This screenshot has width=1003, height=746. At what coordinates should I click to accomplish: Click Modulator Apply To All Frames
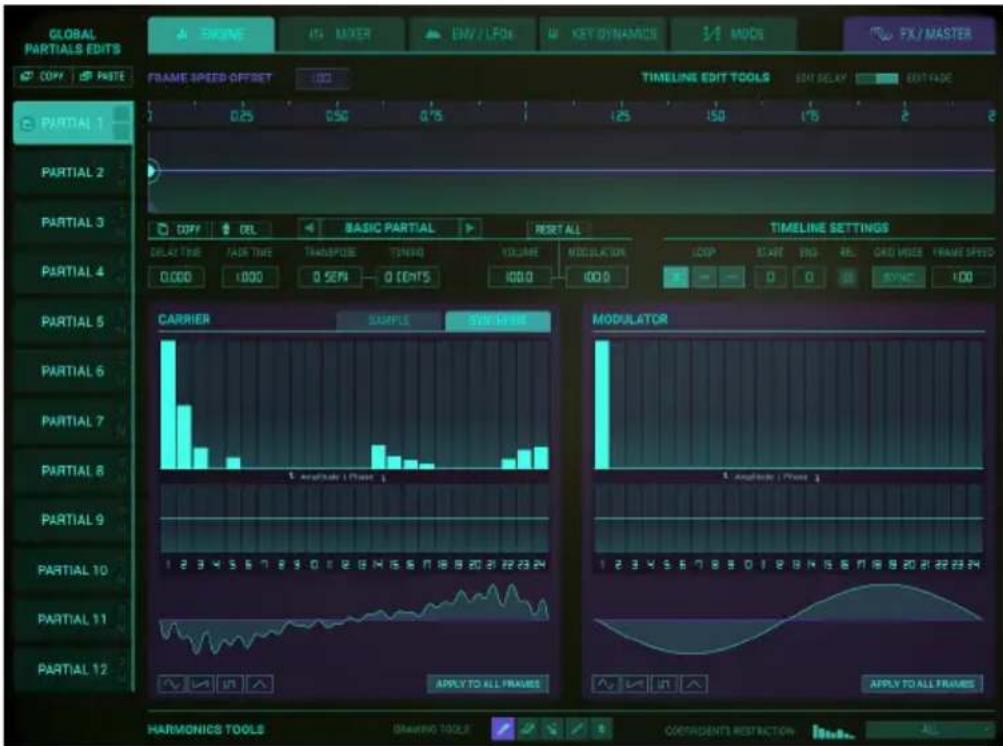click(x=922, y=684)
